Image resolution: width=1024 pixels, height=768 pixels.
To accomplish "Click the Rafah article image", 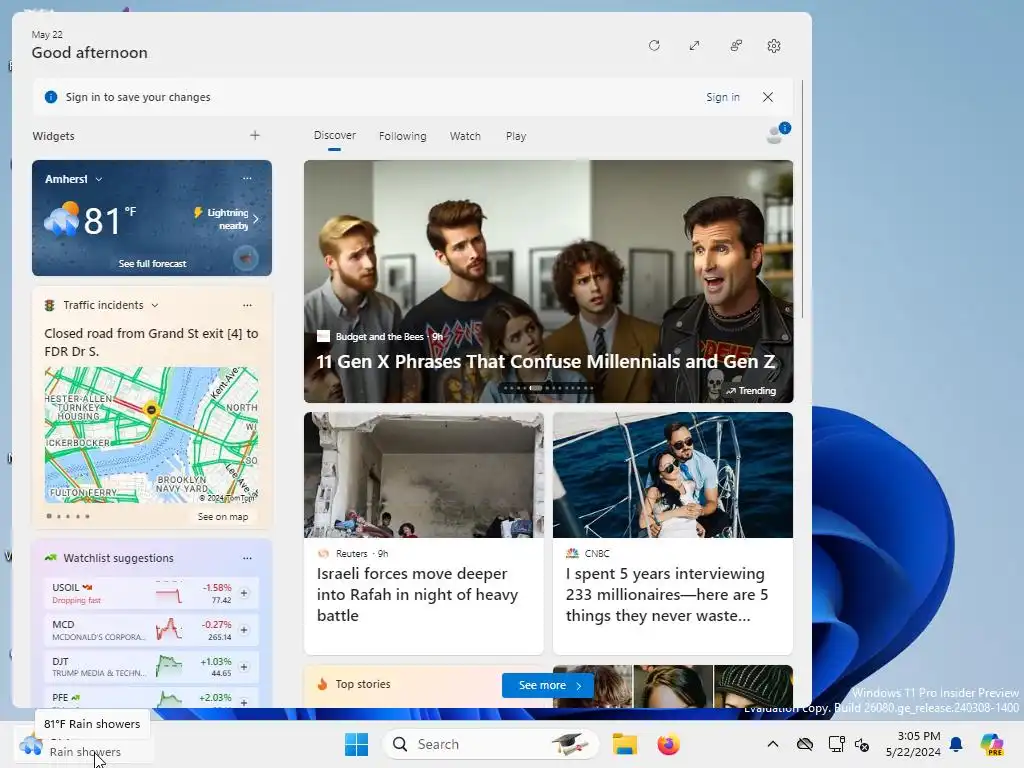I will (423, 475).
